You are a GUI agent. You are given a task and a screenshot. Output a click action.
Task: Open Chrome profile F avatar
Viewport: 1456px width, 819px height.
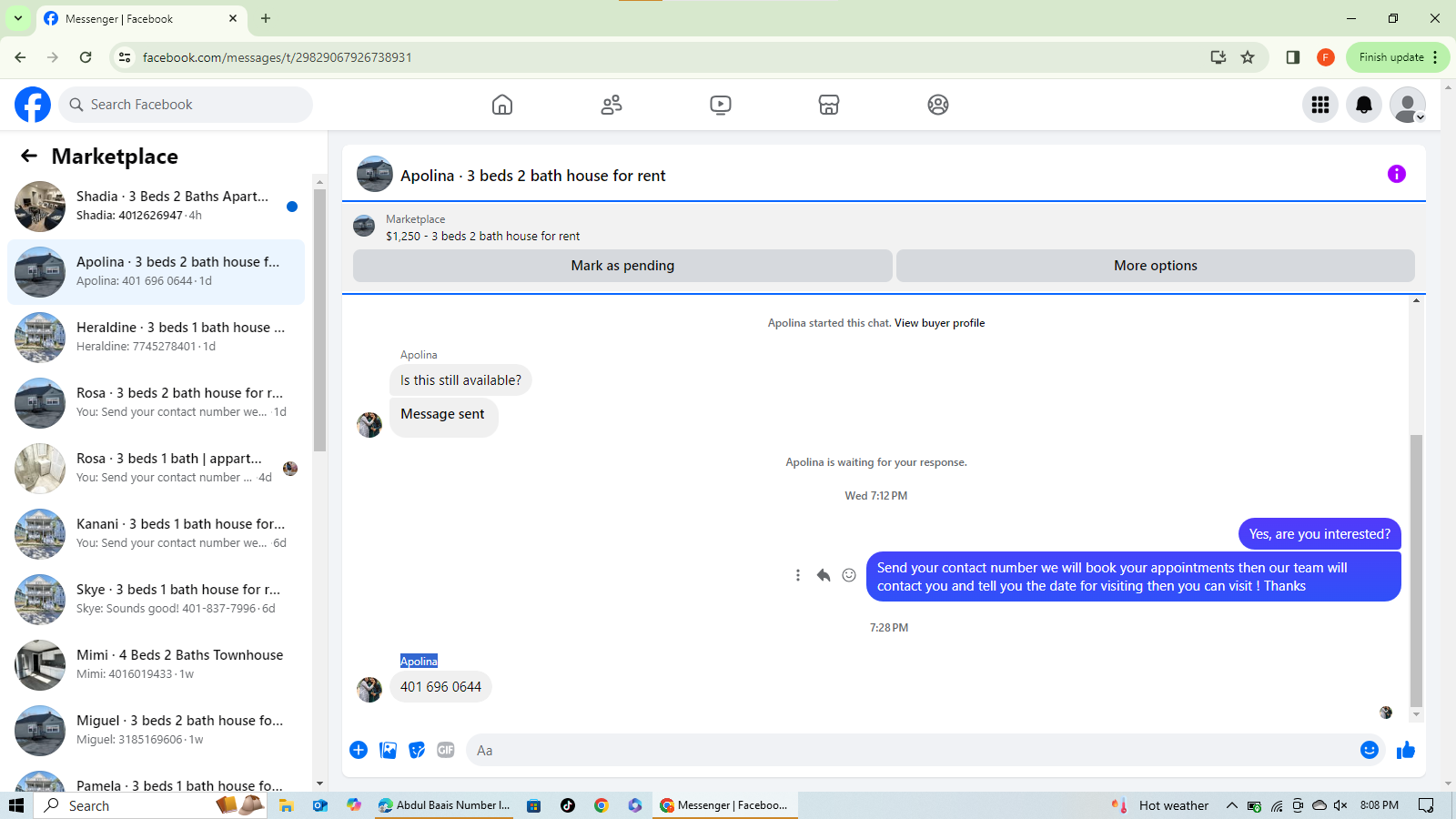click(1326, 57)
